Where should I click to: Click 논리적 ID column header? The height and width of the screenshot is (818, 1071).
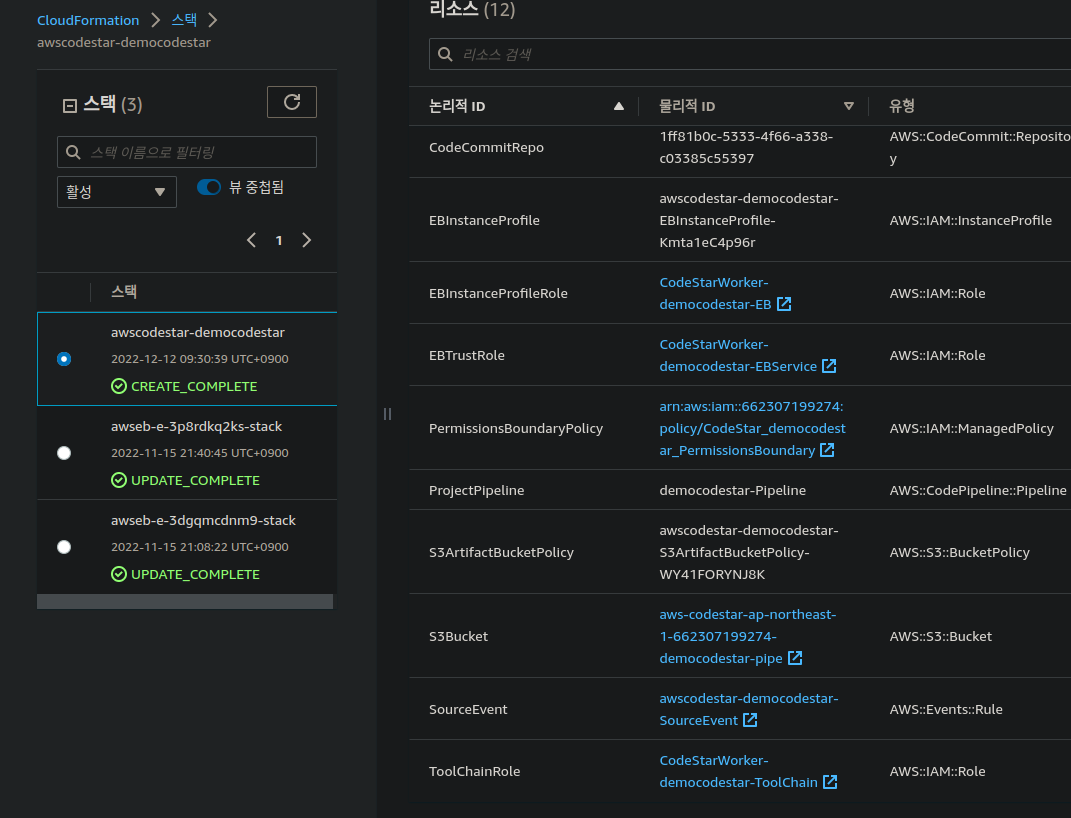point(457,106)
